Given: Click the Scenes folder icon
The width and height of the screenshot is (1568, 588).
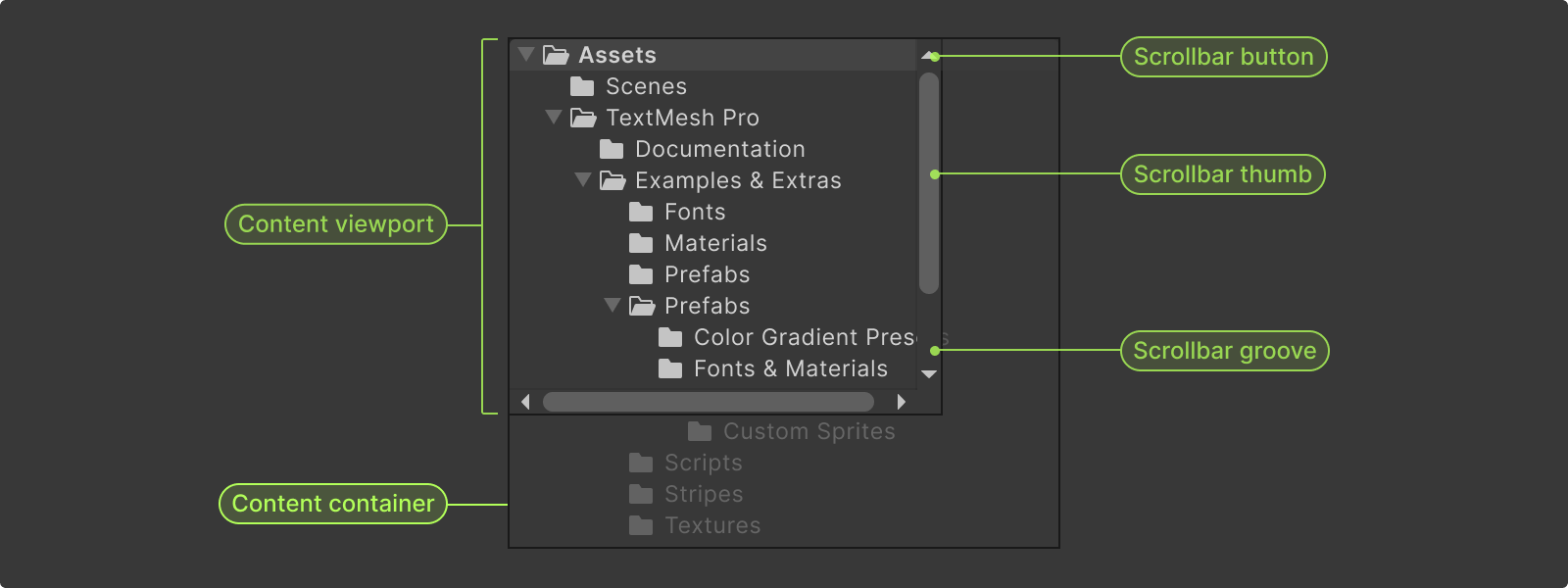Looking at the screenshot, I should click(582, 86).
